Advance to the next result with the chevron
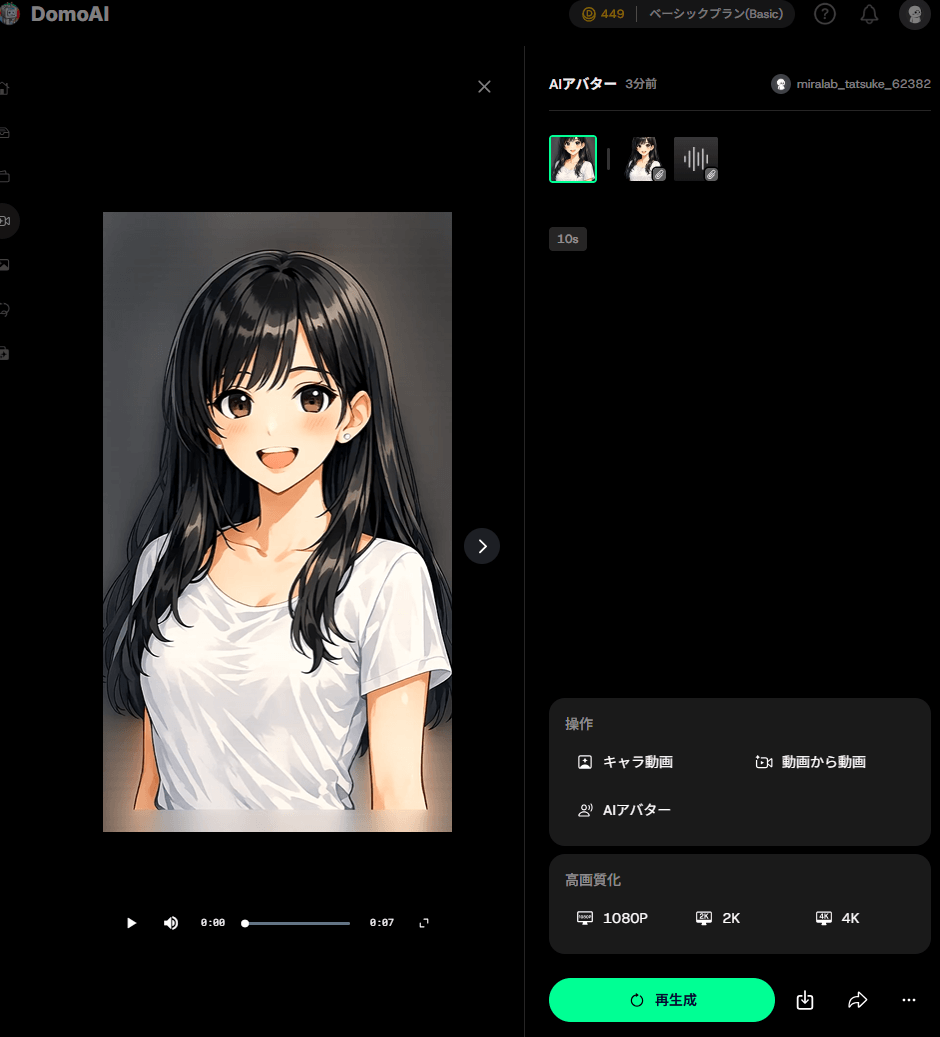 click(482, 546)
